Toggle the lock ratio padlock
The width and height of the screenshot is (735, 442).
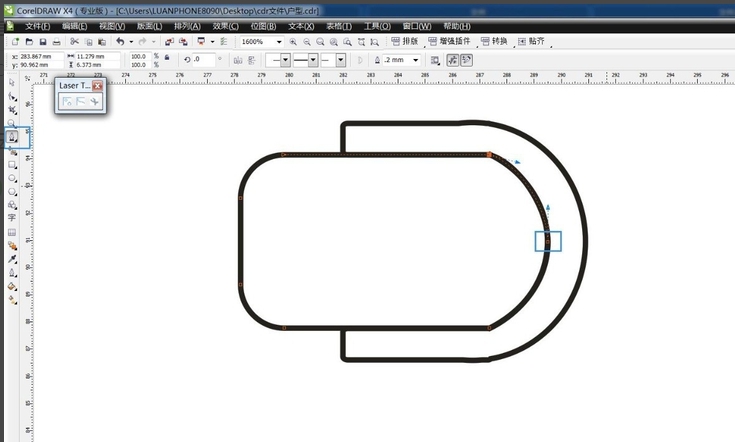coord(166,60)
